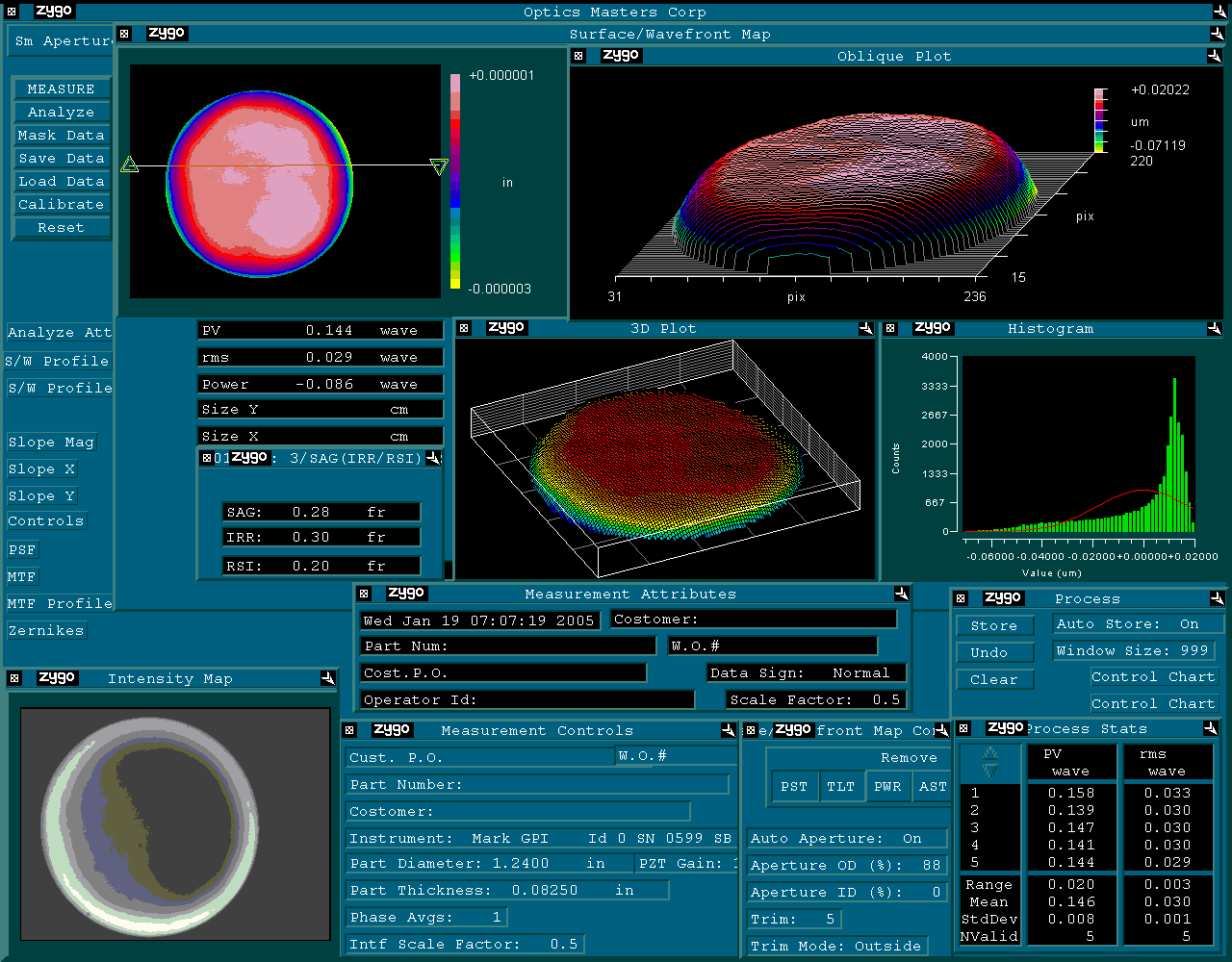1232x962 pixels.
Task: Iconify the Intensity Map window
Action: tap(327, 678)
